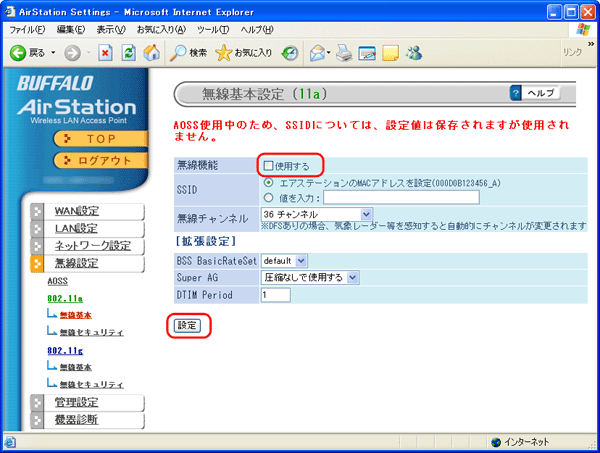
Task: Click the Stop loading icon
Action: [x=105, y=53]
